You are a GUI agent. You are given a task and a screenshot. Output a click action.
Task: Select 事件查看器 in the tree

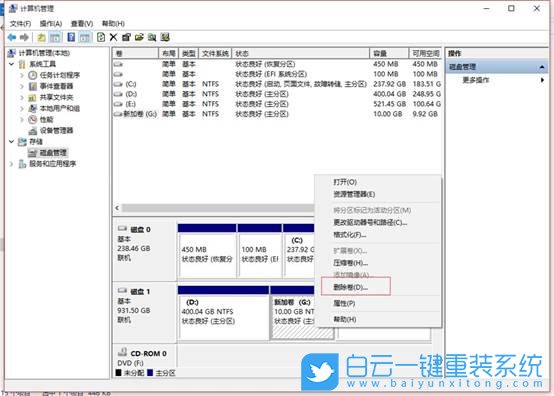pyautogui.click(x=56, y=86)
